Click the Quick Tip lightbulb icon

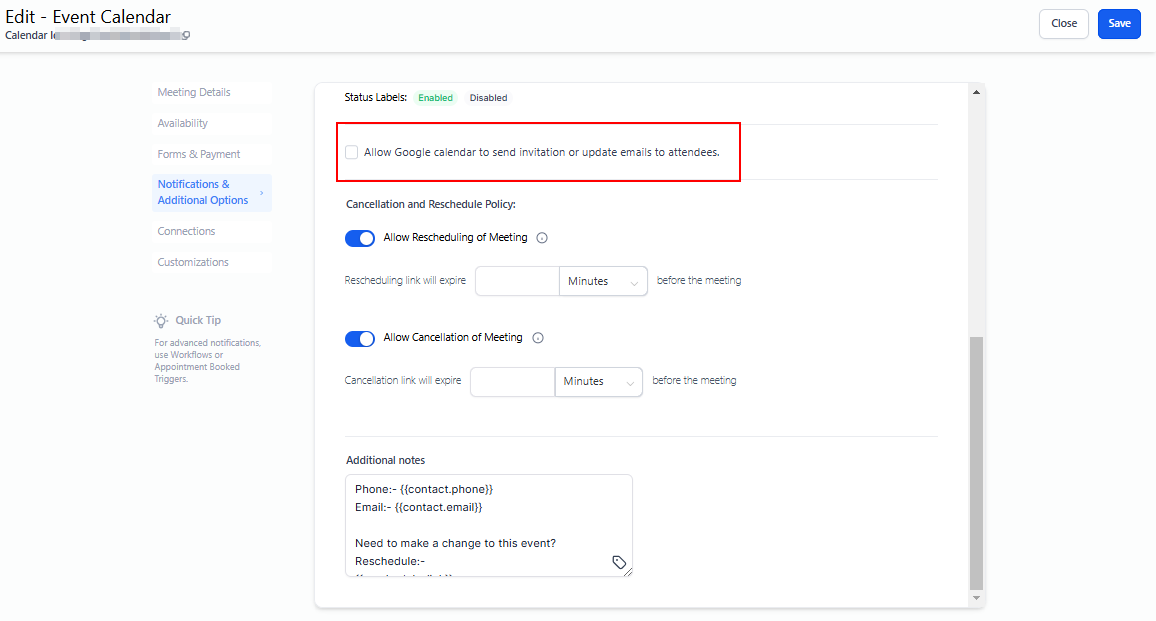pos(161,320)
